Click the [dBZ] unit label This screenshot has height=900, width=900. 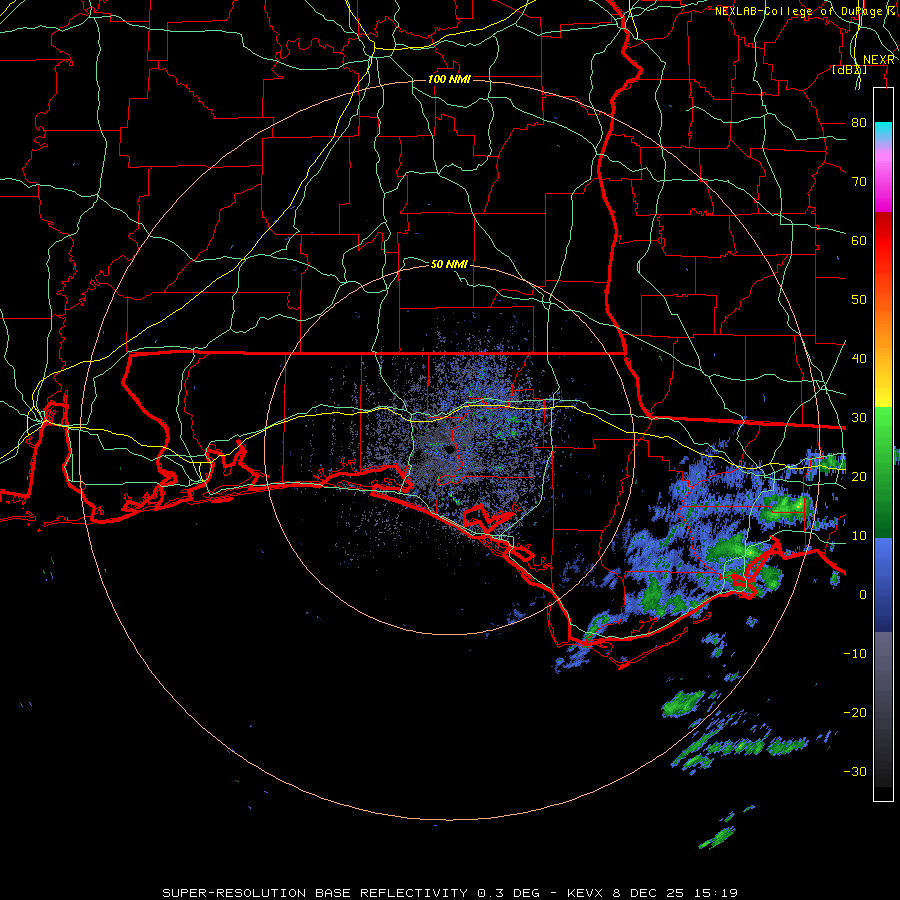[x=849, y=69]
